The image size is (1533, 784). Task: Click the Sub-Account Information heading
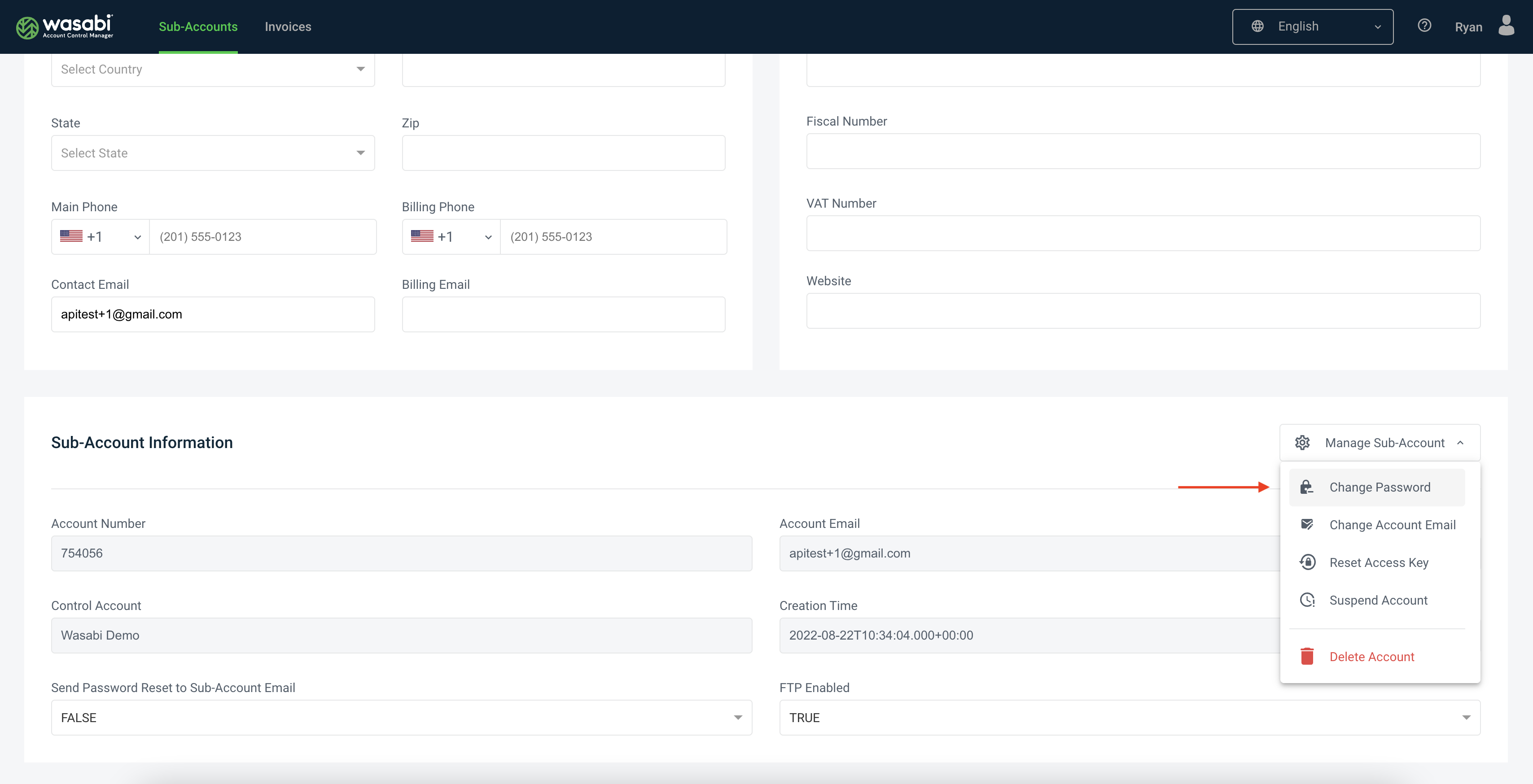pos(142,443)
